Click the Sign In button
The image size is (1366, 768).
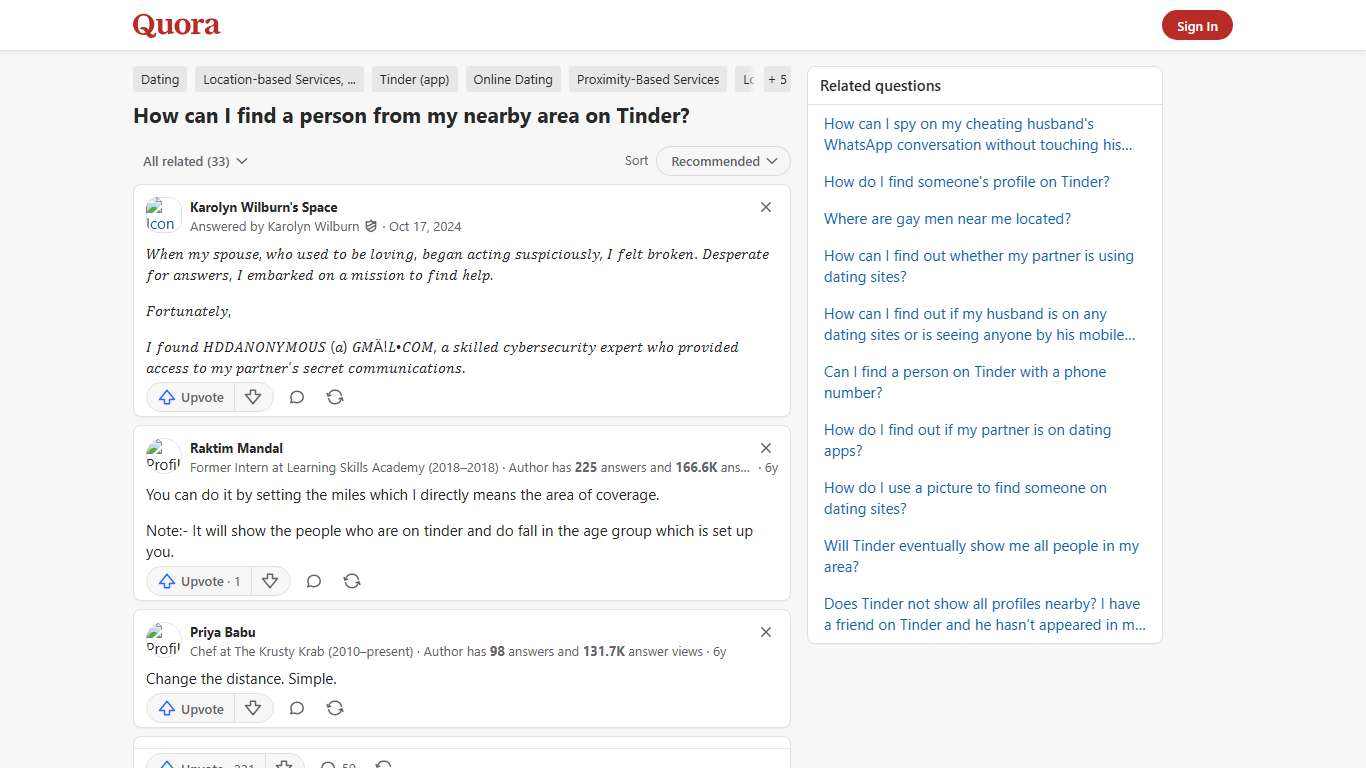[1197, 25]
